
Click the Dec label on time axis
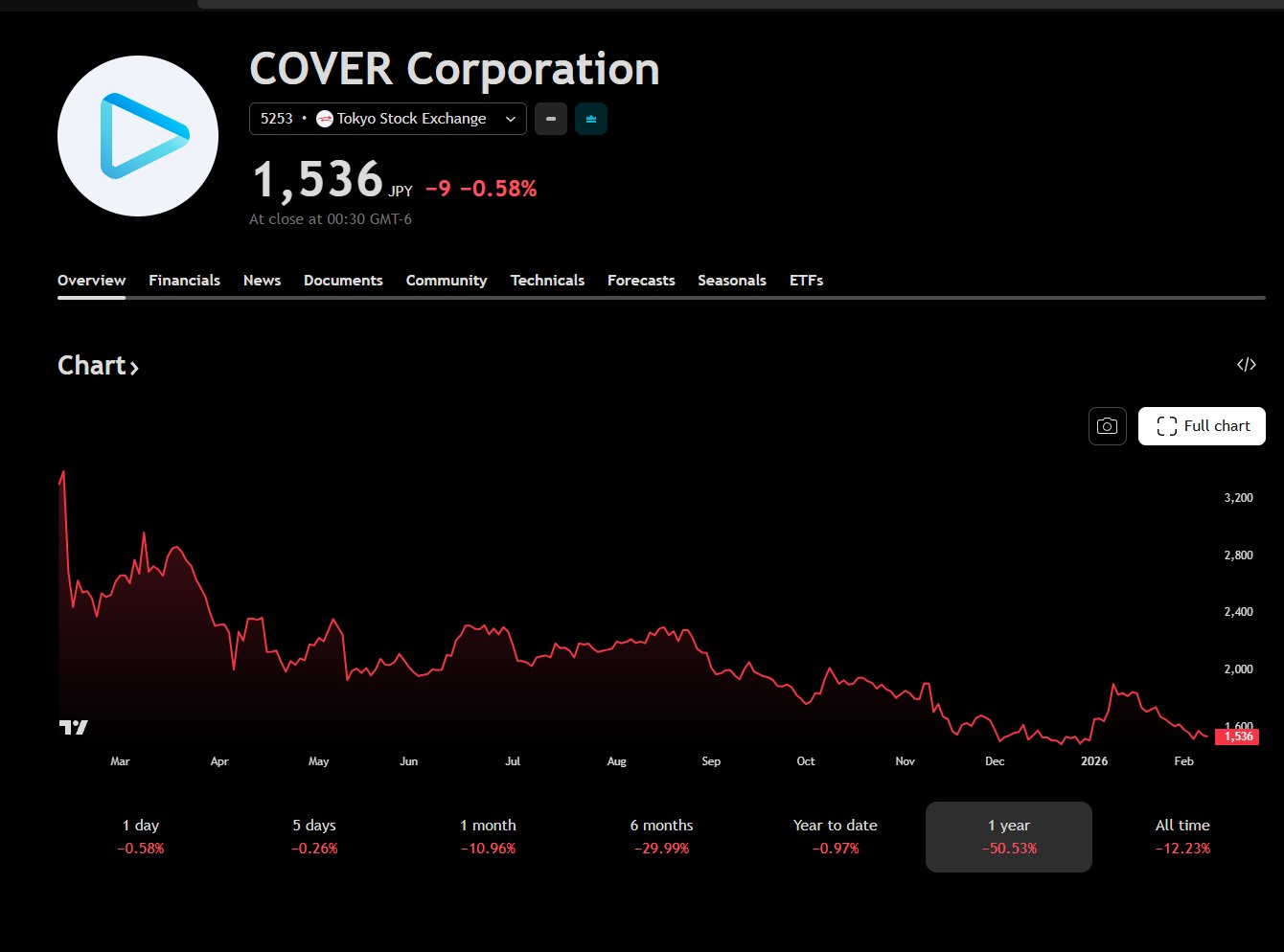pos(995,761)
